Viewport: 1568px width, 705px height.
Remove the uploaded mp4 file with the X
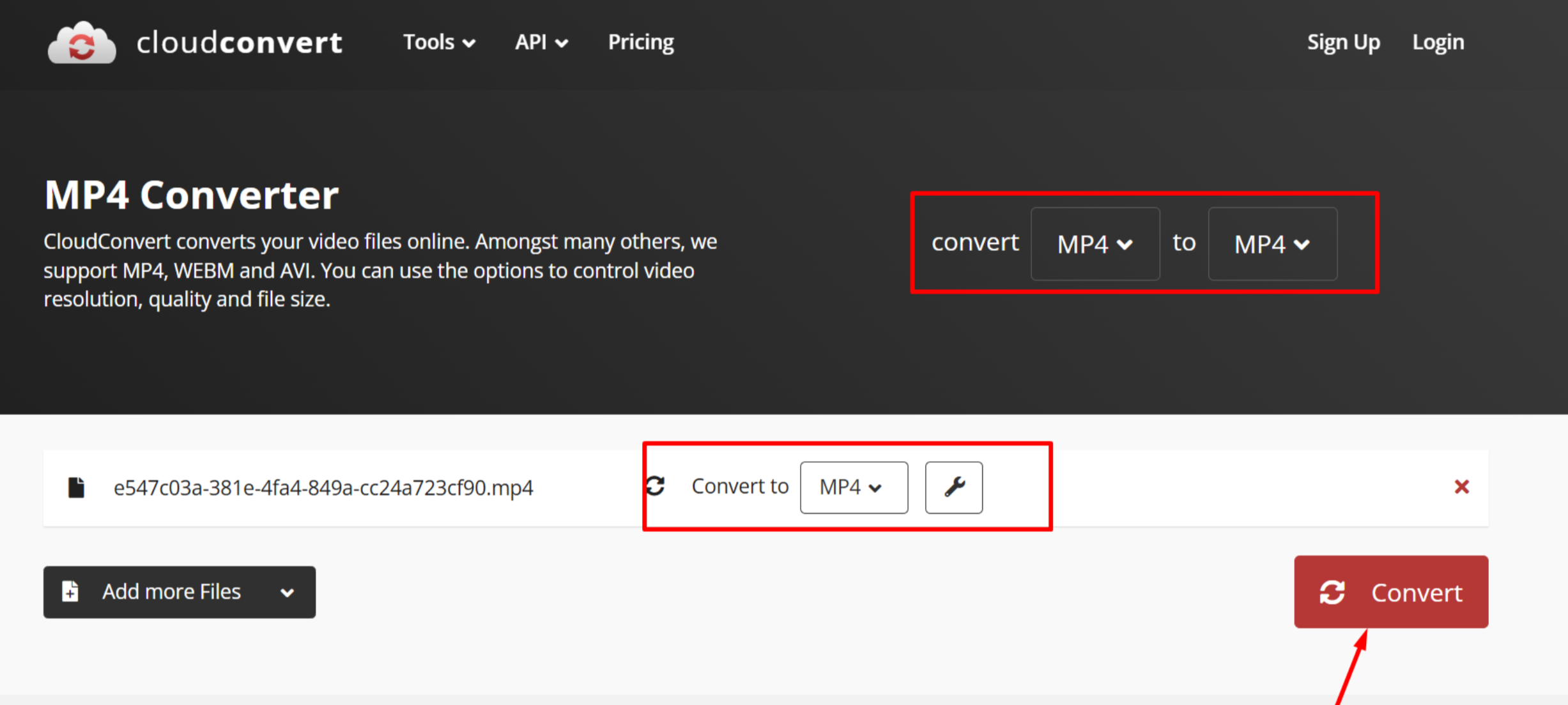click(x=1462, y=487)
